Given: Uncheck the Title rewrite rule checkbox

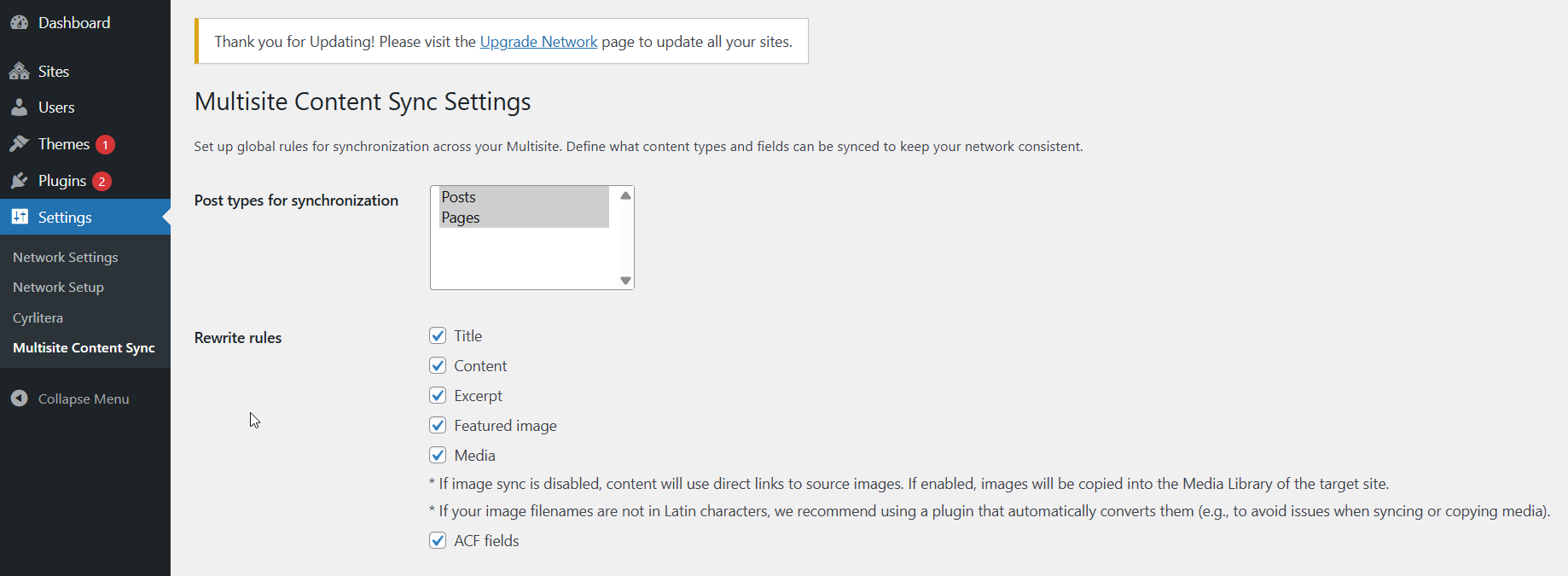Looking at the screenshot, I should (x=438, y=335).
